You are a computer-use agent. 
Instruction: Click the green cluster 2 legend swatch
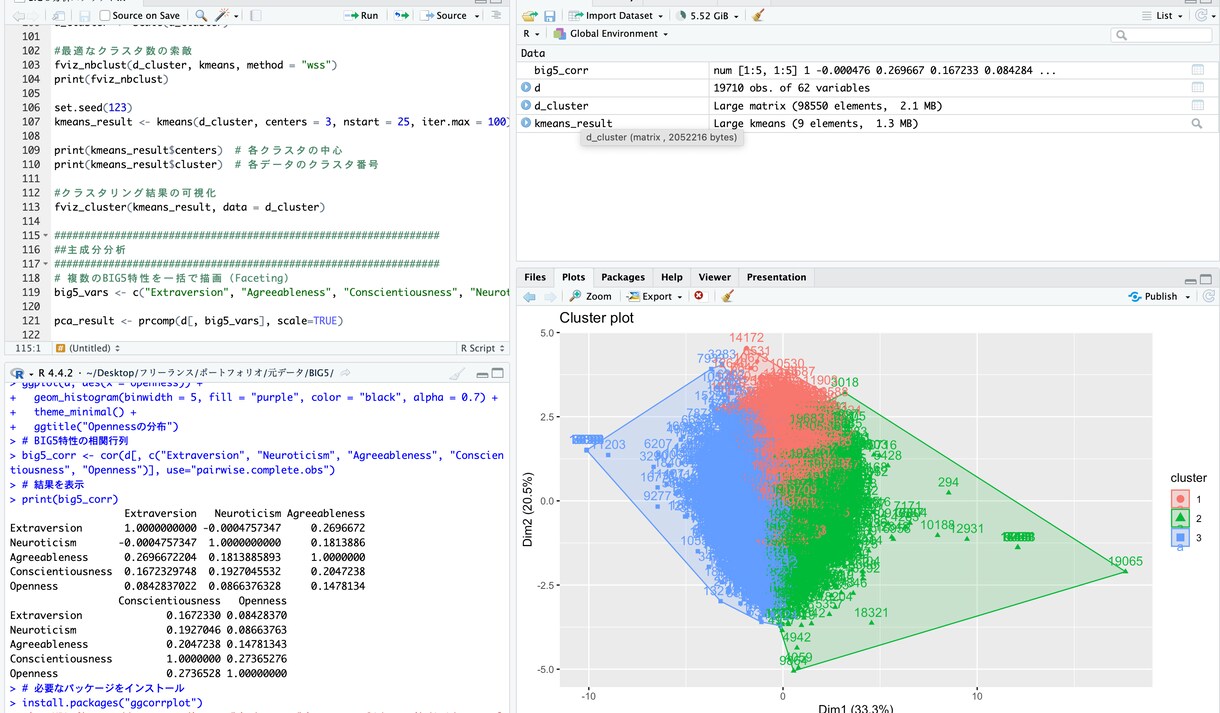pos(1181,517)
